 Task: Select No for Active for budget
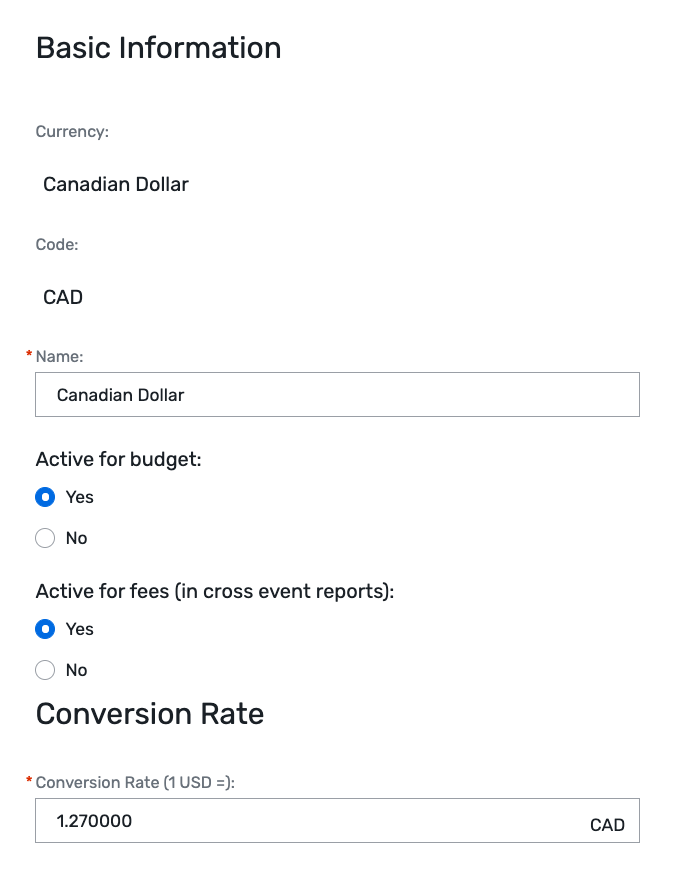(x=45, y=538)
